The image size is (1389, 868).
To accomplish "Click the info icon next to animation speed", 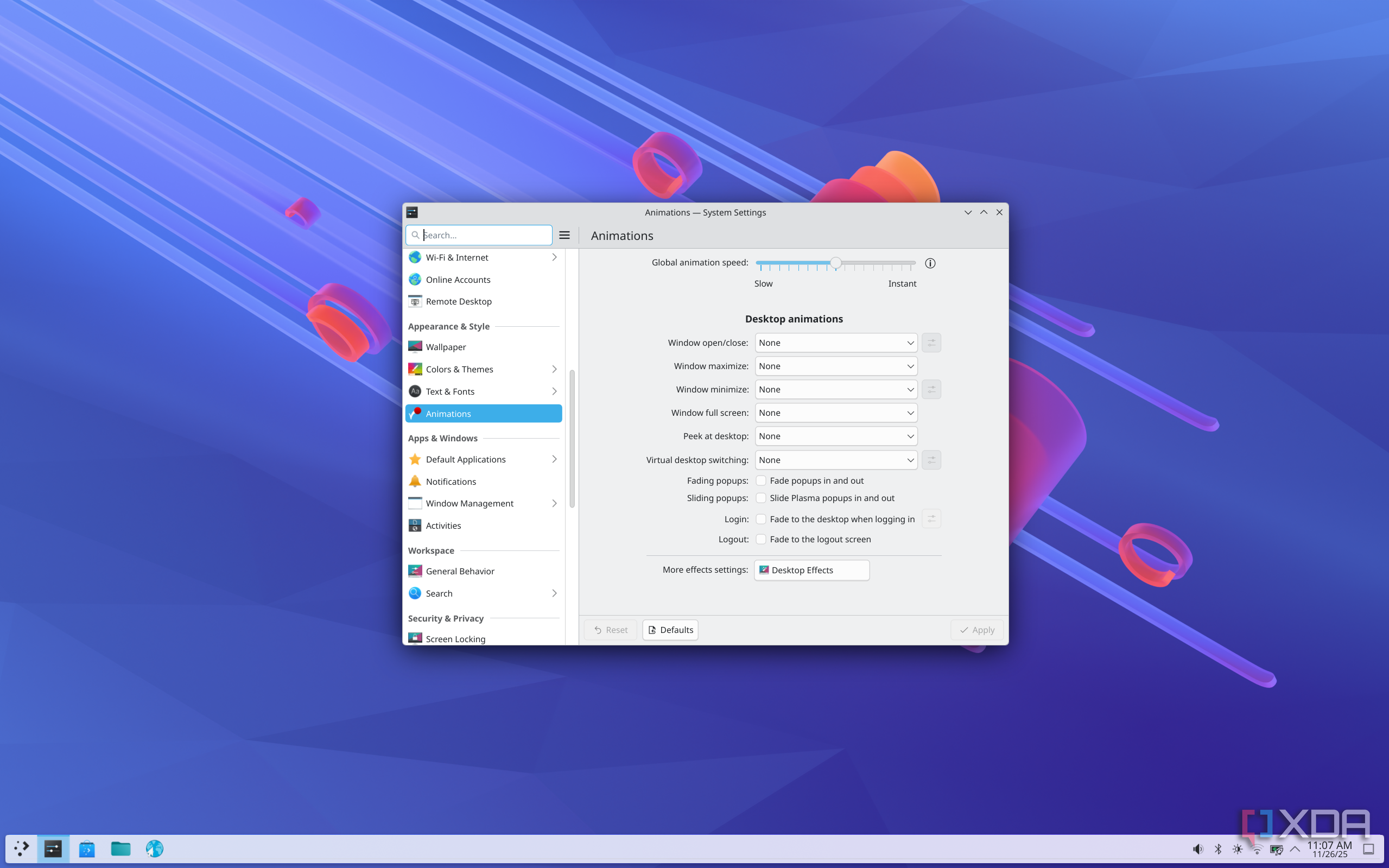I will click(x=930, y=263).
